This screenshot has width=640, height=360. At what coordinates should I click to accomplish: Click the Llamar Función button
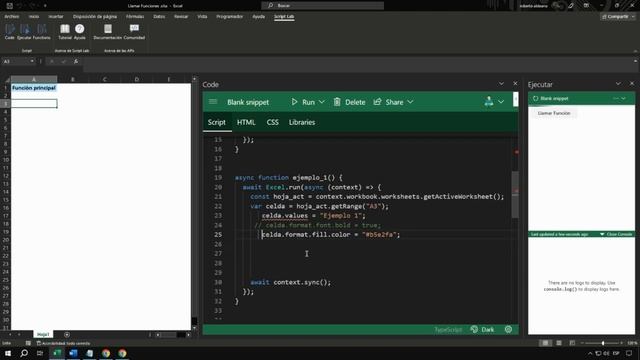(554, 113)
